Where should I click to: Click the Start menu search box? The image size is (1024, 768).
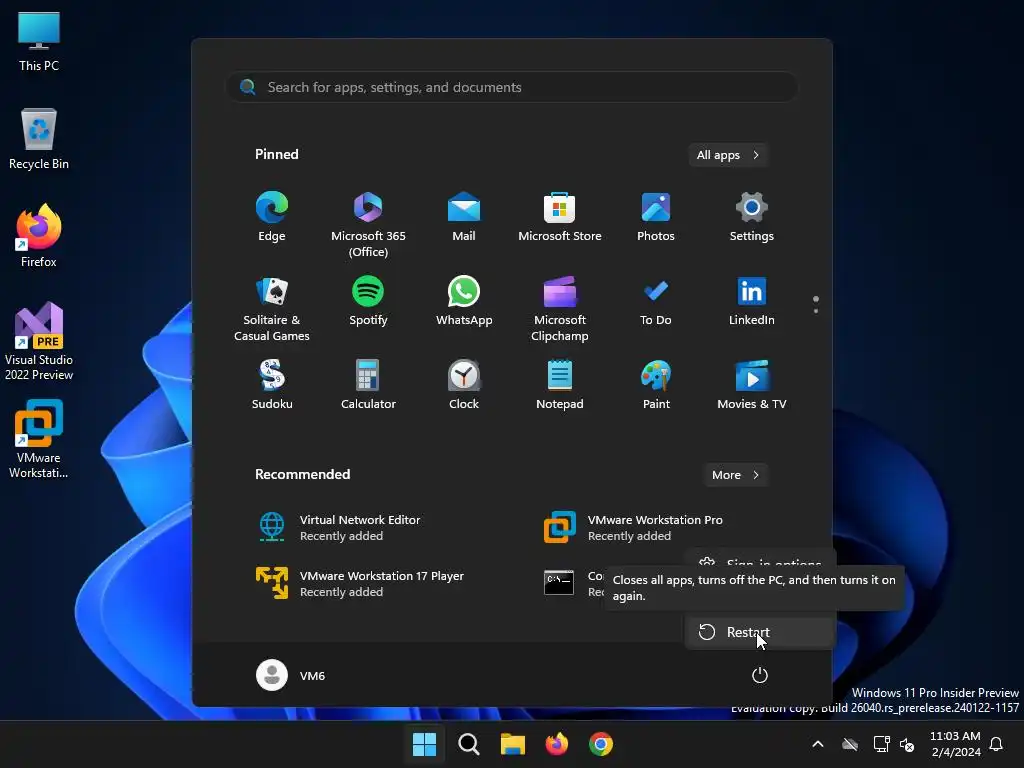point(512,87)
